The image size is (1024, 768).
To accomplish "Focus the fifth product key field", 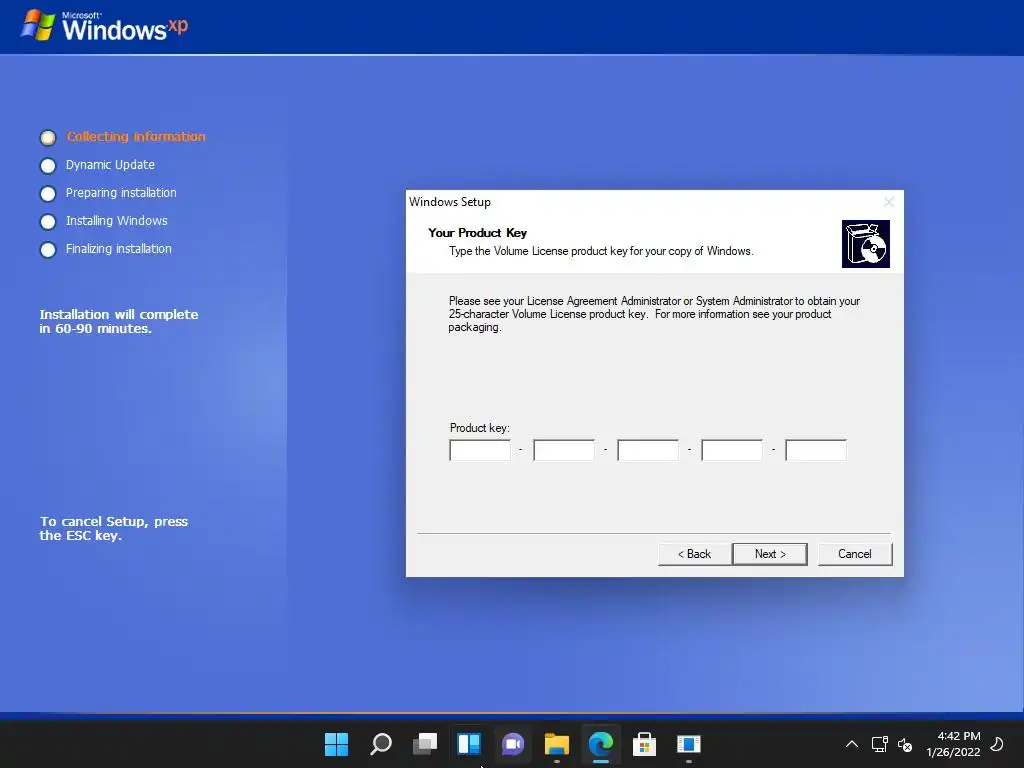I will coord(816,450).
